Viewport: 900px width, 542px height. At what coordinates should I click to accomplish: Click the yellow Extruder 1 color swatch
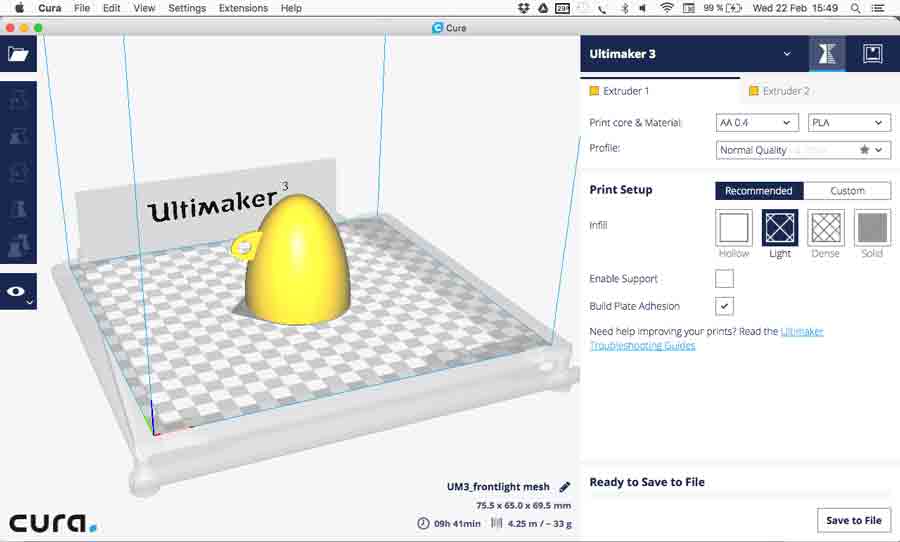(x=594, y=91)
